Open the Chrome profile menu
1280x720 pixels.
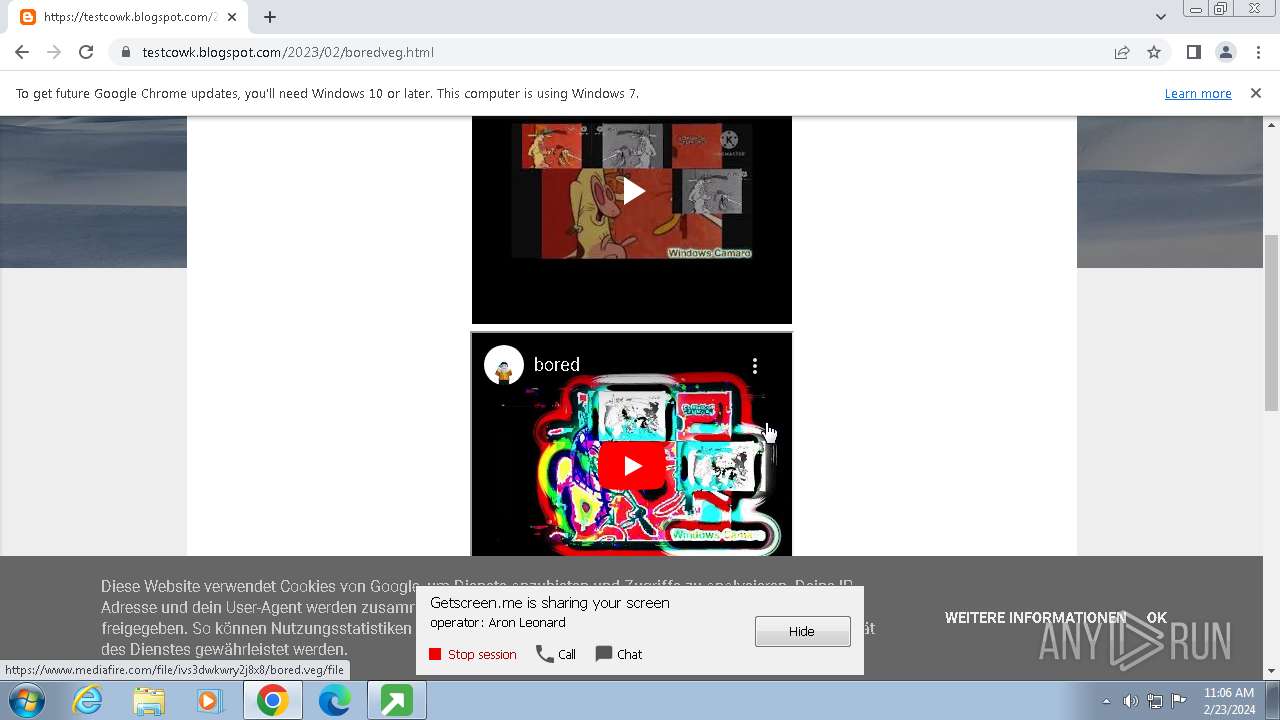click(1225, 52)
